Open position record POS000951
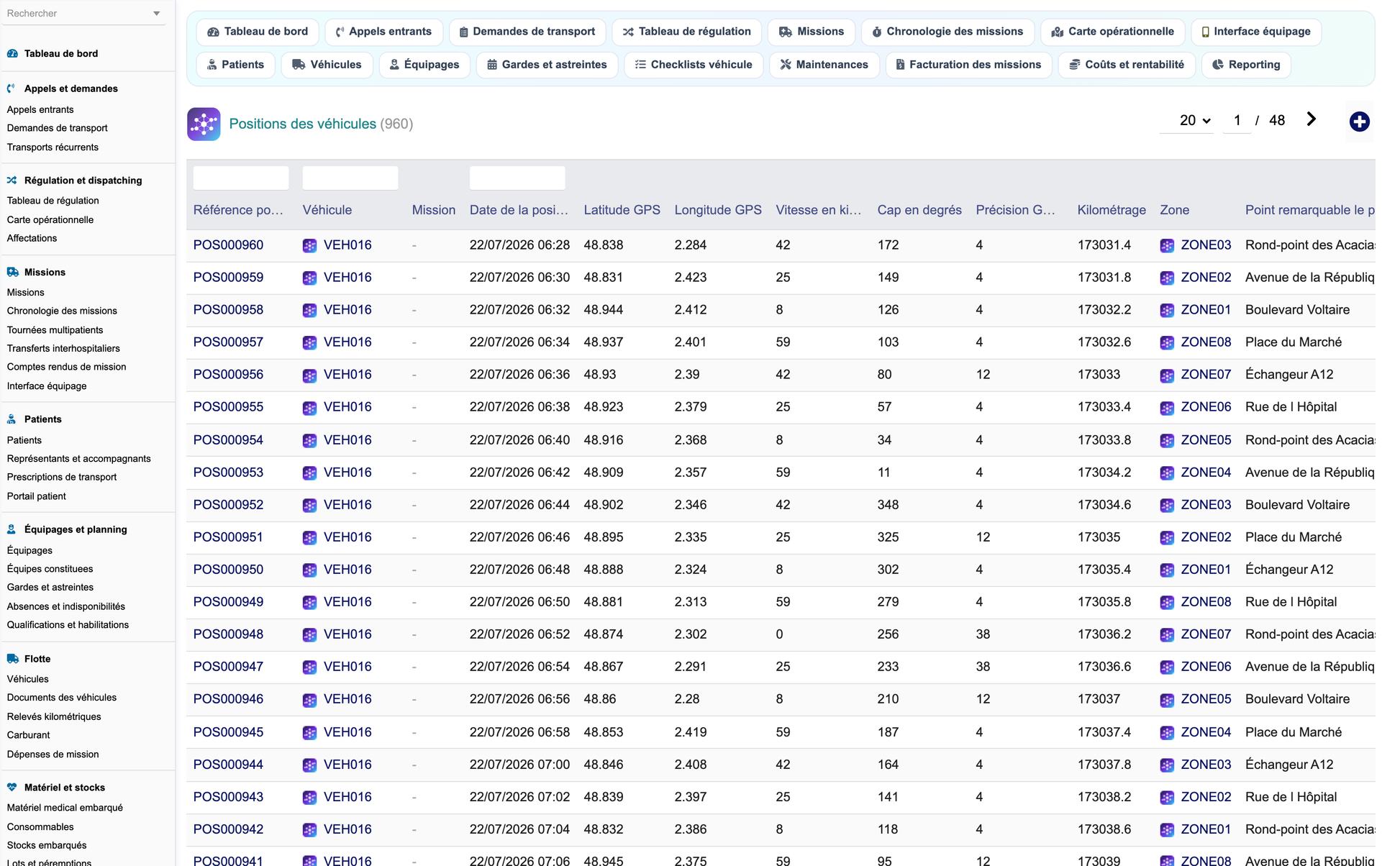The width and height of the screenshot is (1400, 866). (x=228, y=537)
